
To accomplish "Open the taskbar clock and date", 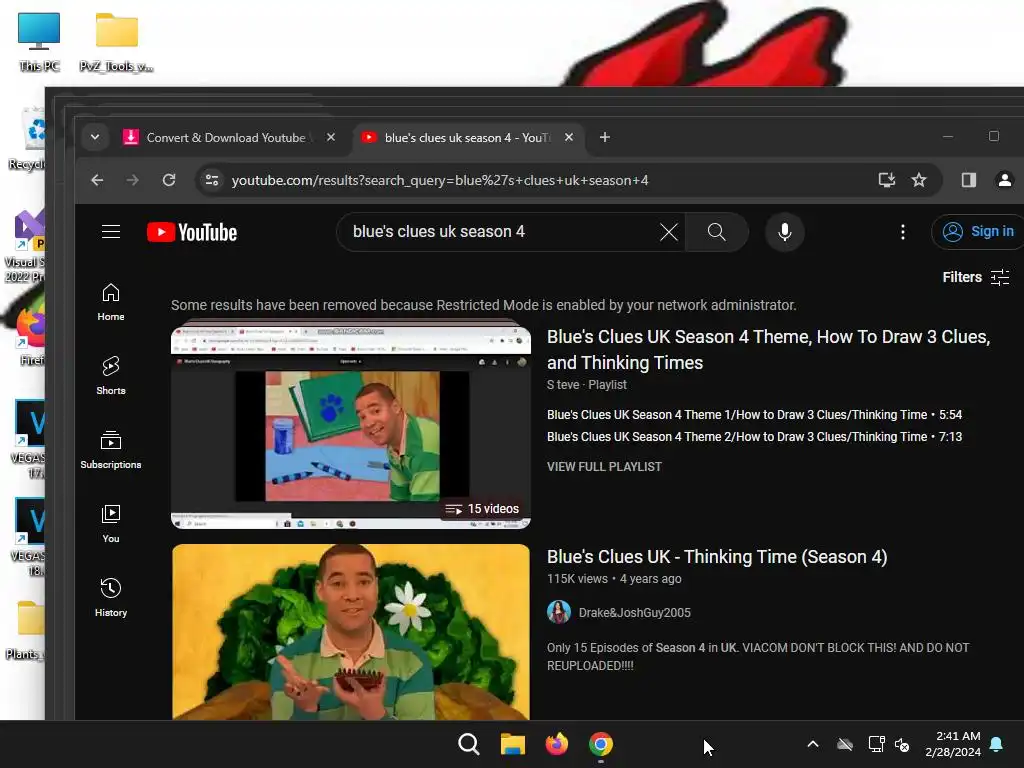I will pos(953,744).
